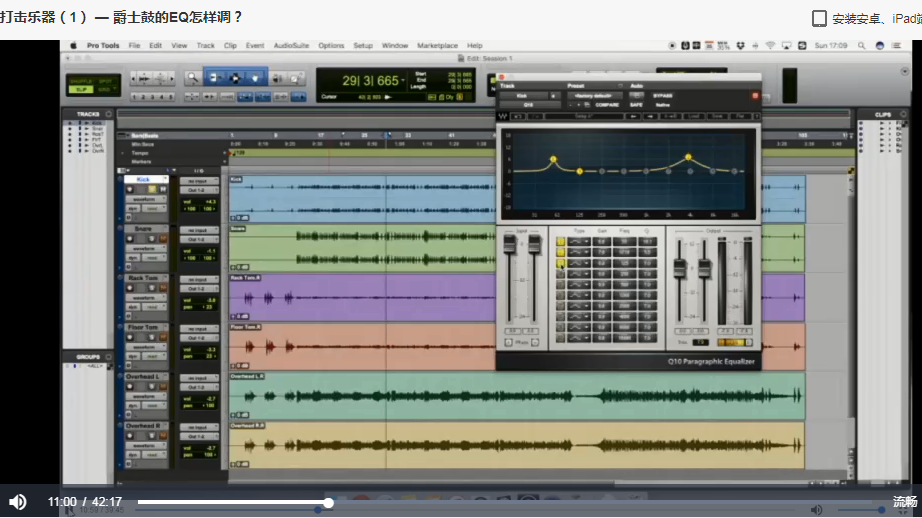
Task: Open macOS Spotlight search icon
Action: pyautogui.click(x=861, y=45)
